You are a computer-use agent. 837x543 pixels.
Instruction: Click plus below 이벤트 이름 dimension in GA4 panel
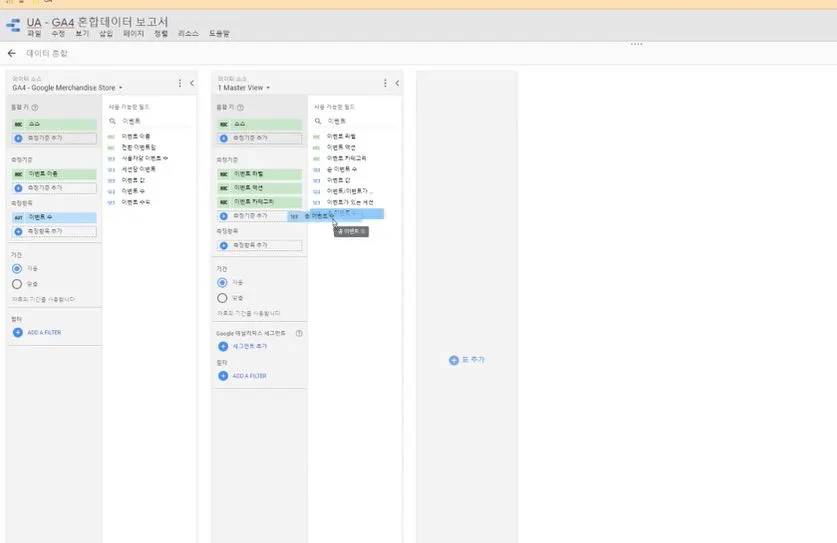[x=18, y=188]
